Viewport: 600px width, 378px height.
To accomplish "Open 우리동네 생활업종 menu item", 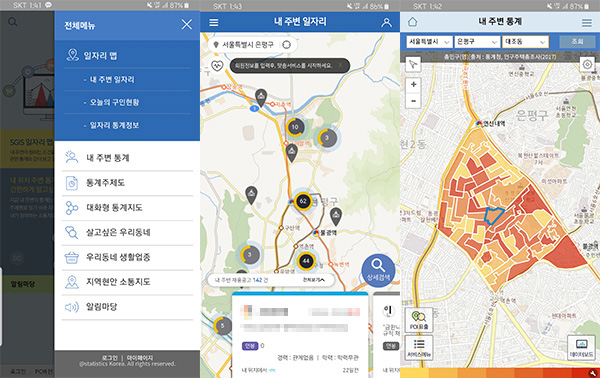I will 127,257.
